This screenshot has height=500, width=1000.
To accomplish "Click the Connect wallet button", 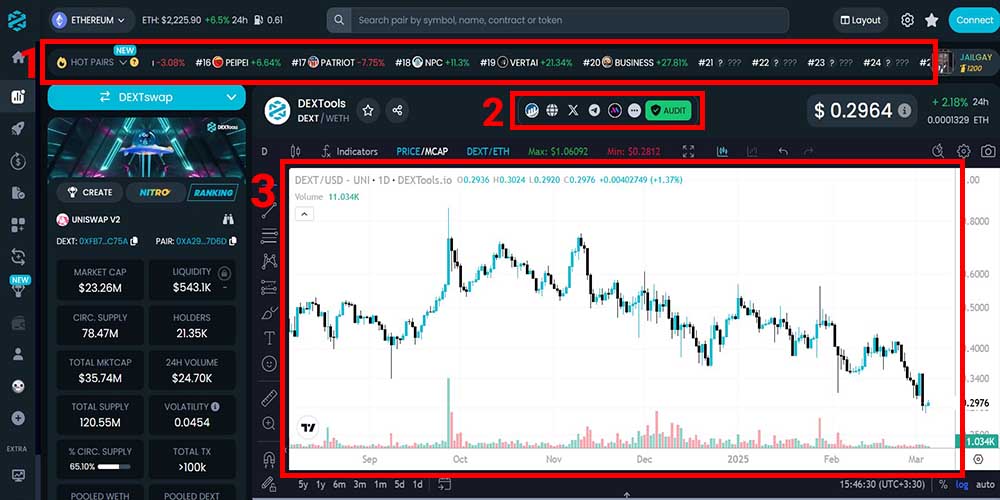I will pos(974,20).
